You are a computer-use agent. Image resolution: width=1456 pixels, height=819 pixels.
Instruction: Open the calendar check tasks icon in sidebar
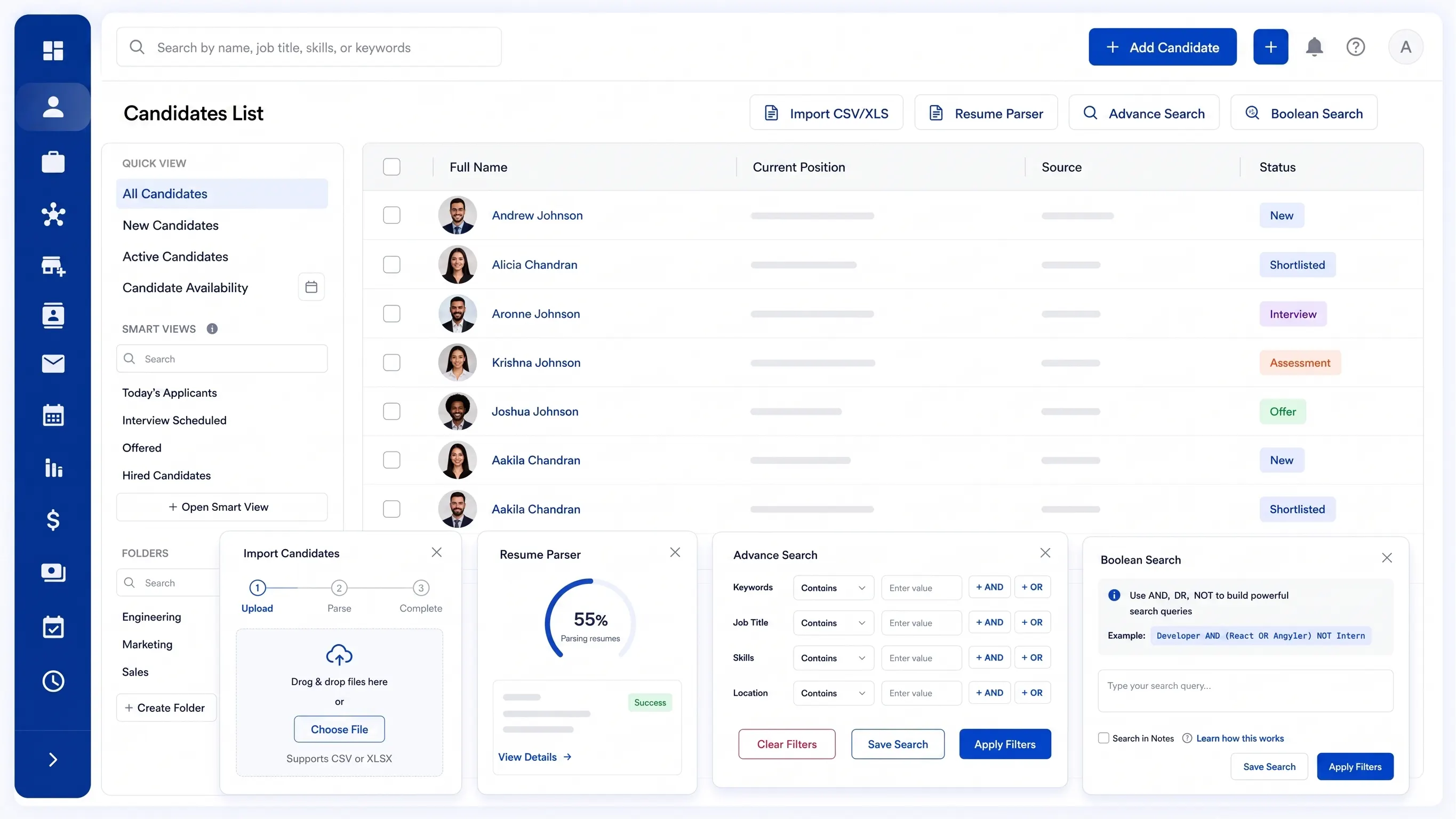coord(53,627)
